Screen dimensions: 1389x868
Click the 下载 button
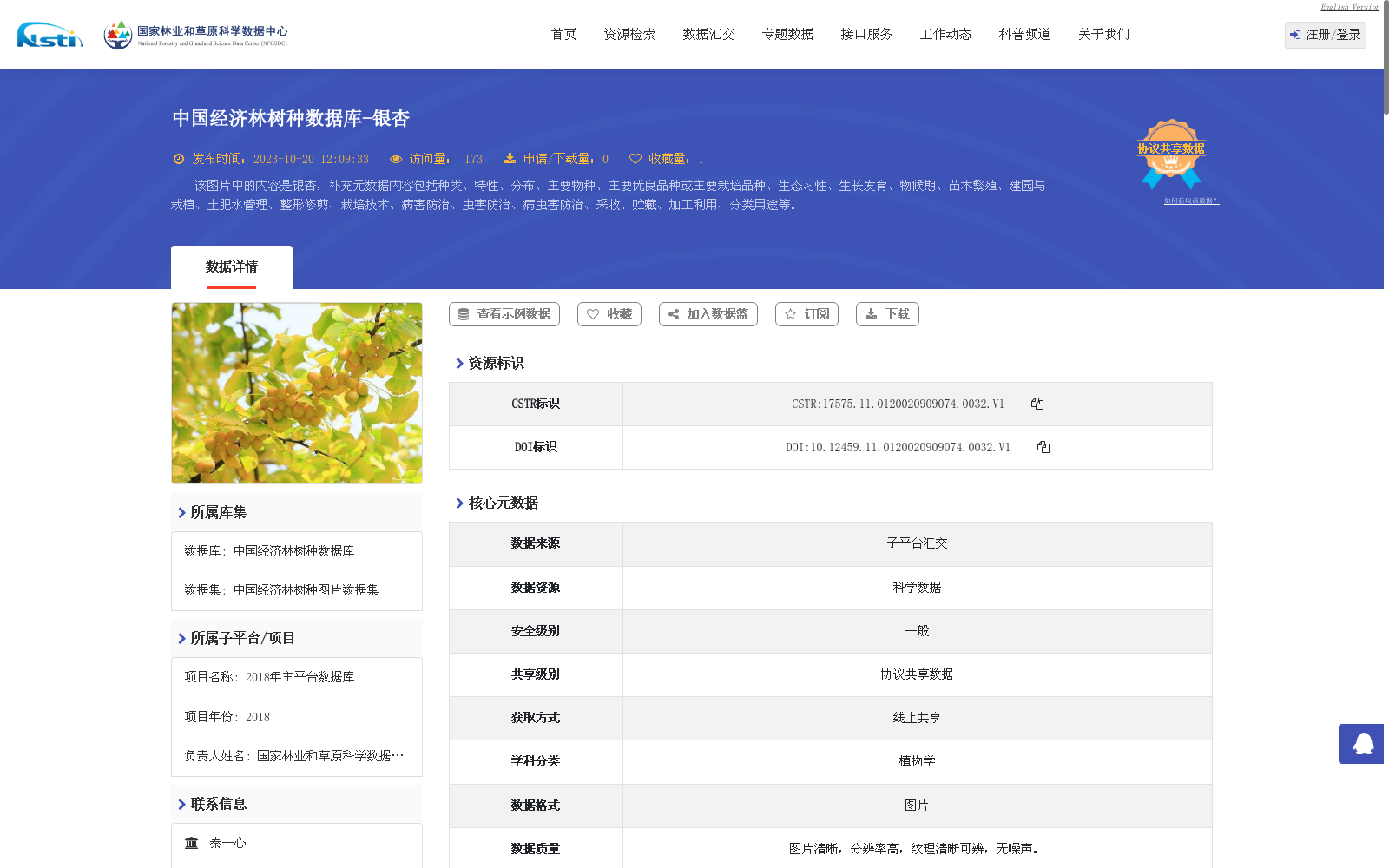tap(887, 314)
